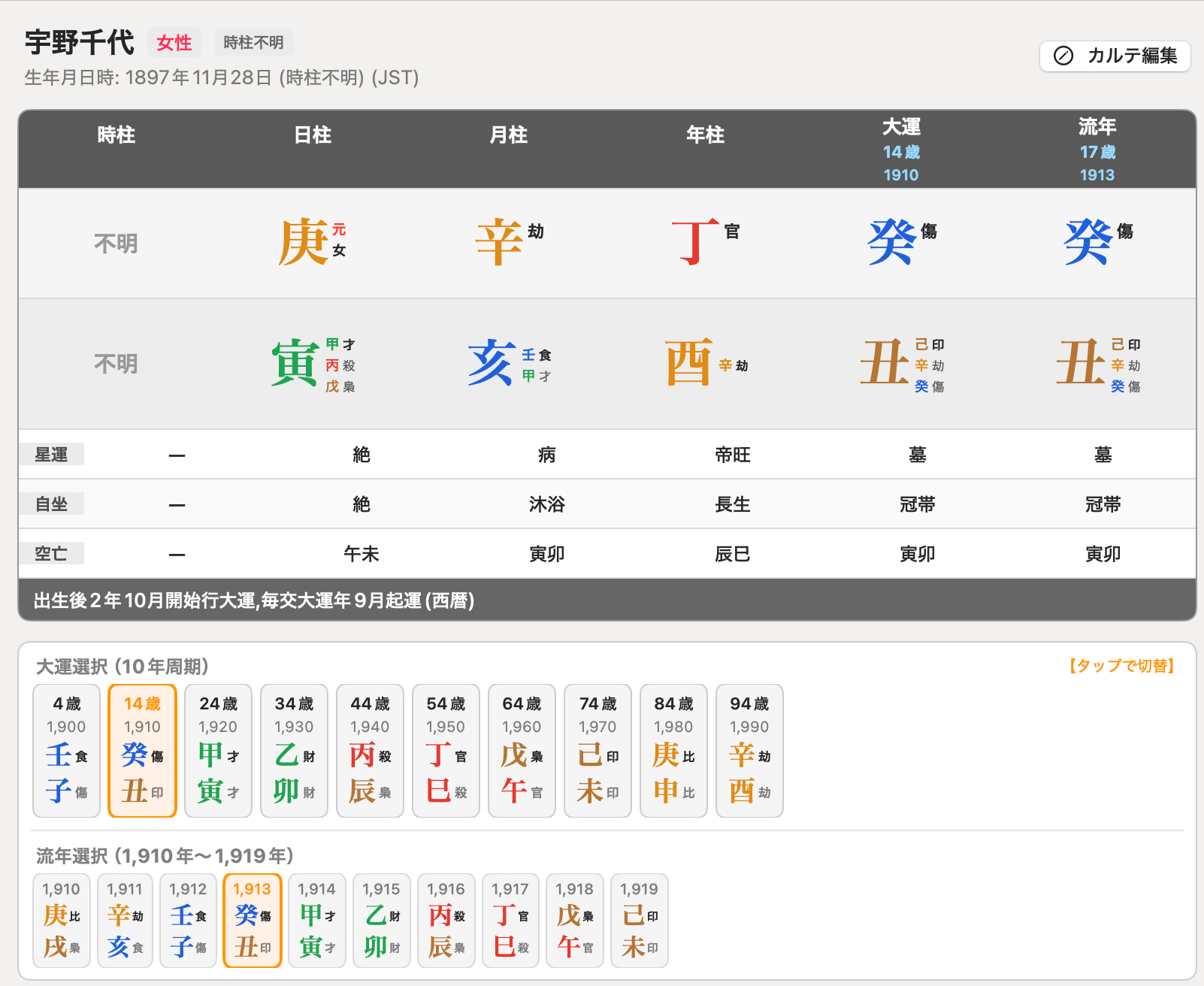
Task: Select the 14歳 1910 大運 card
Action: [142, 750]
